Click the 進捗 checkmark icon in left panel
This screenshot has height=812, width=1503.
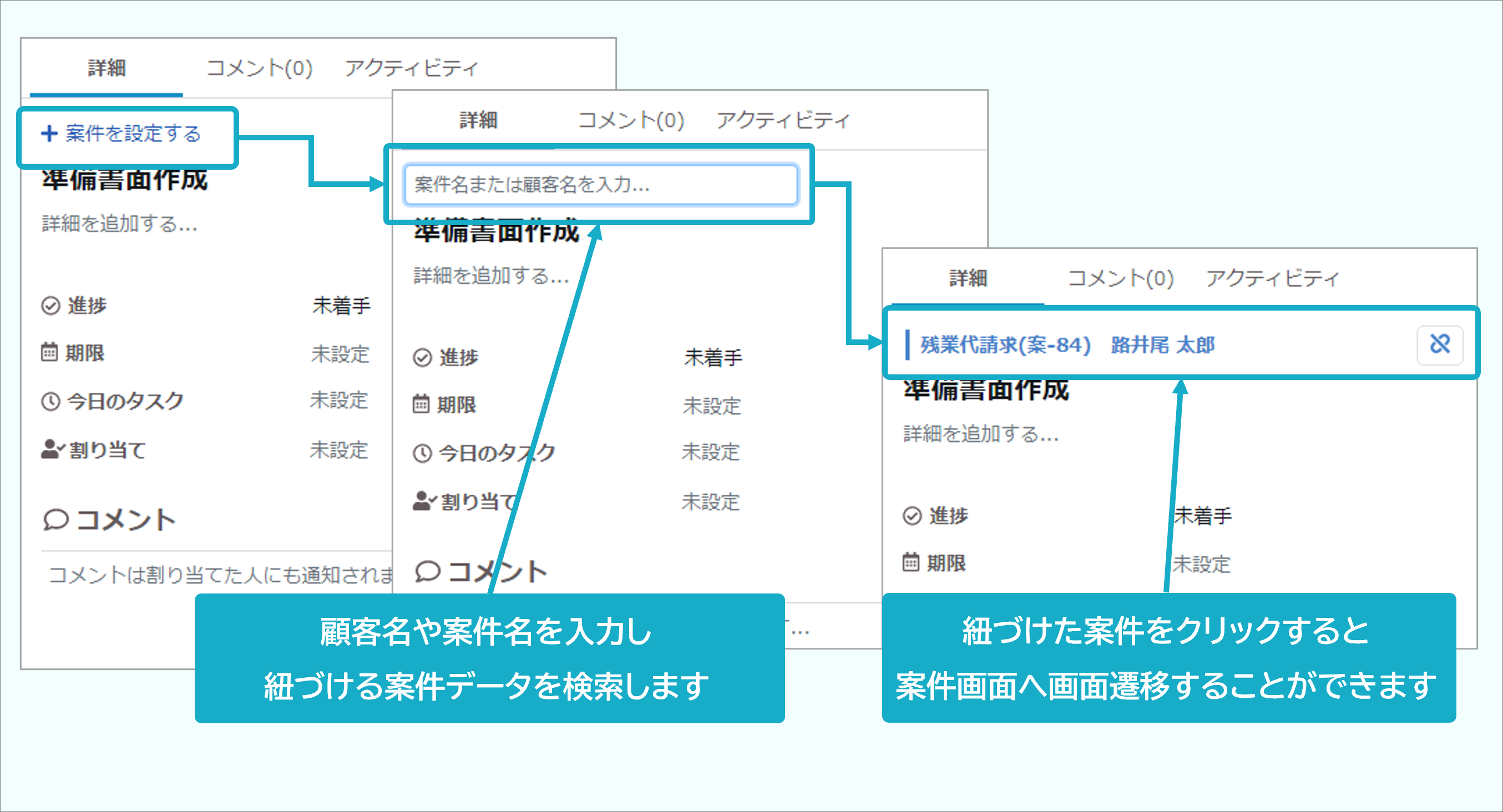pos(50,306)
